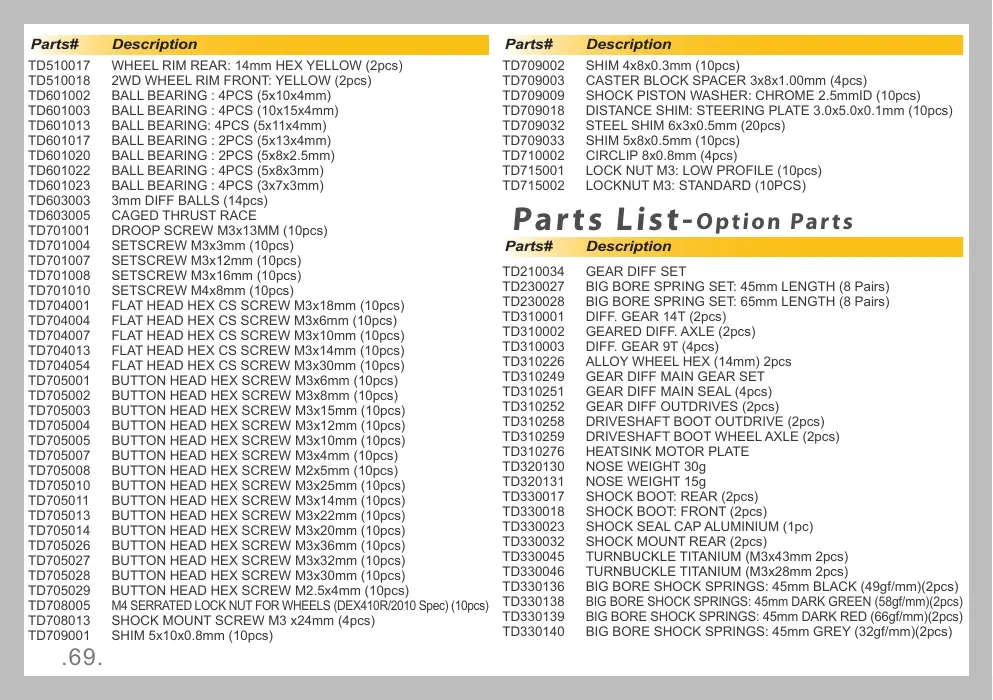The width and height of the screenshot is (993, 700).
Task: Select 'CASTER BLOCK SPACER 3x8x1.00mm (4pcs)'
Action: pos(726,80)
